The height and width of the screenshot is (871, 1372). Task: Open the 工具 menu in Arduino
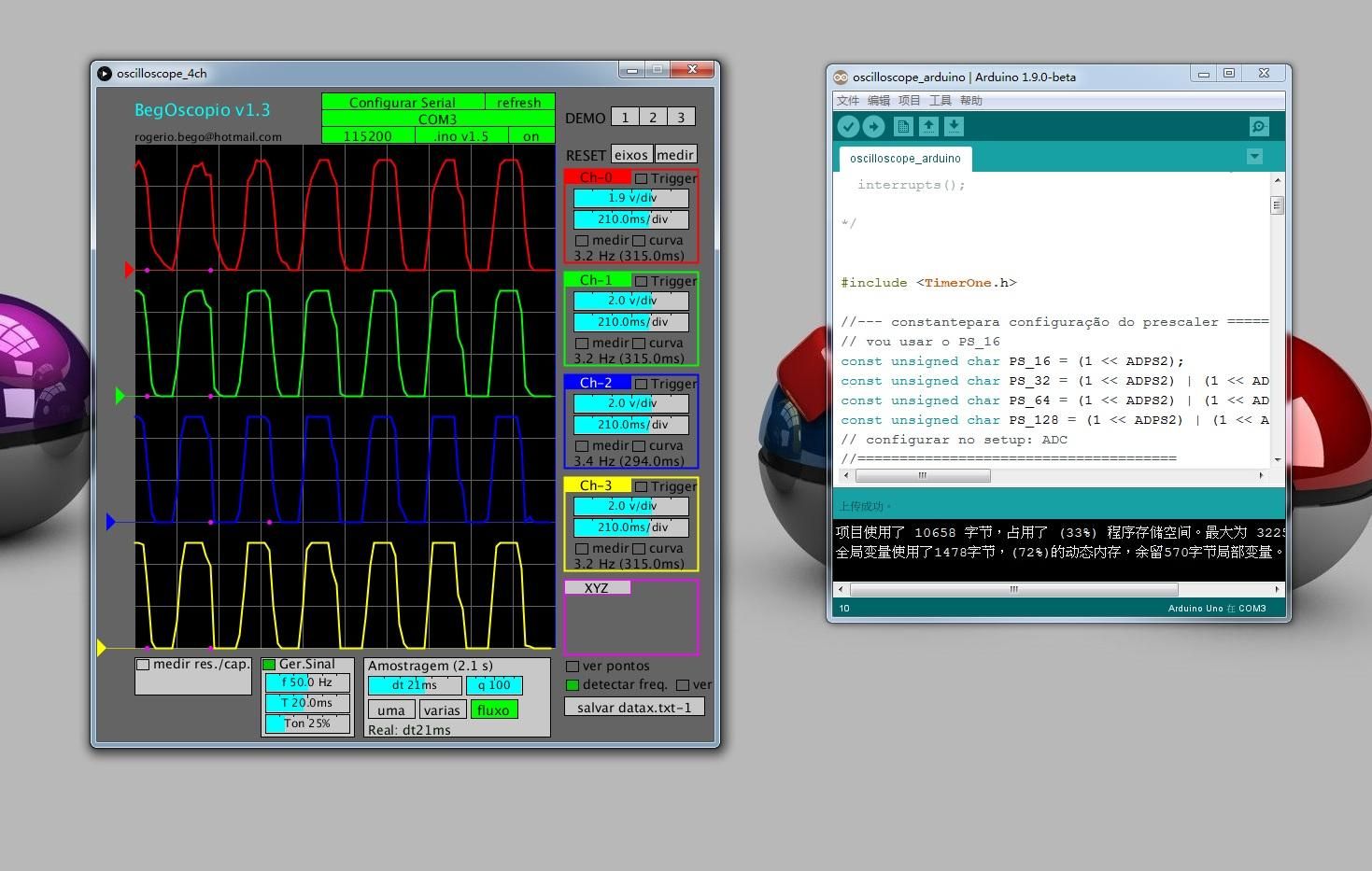point(941,100)
